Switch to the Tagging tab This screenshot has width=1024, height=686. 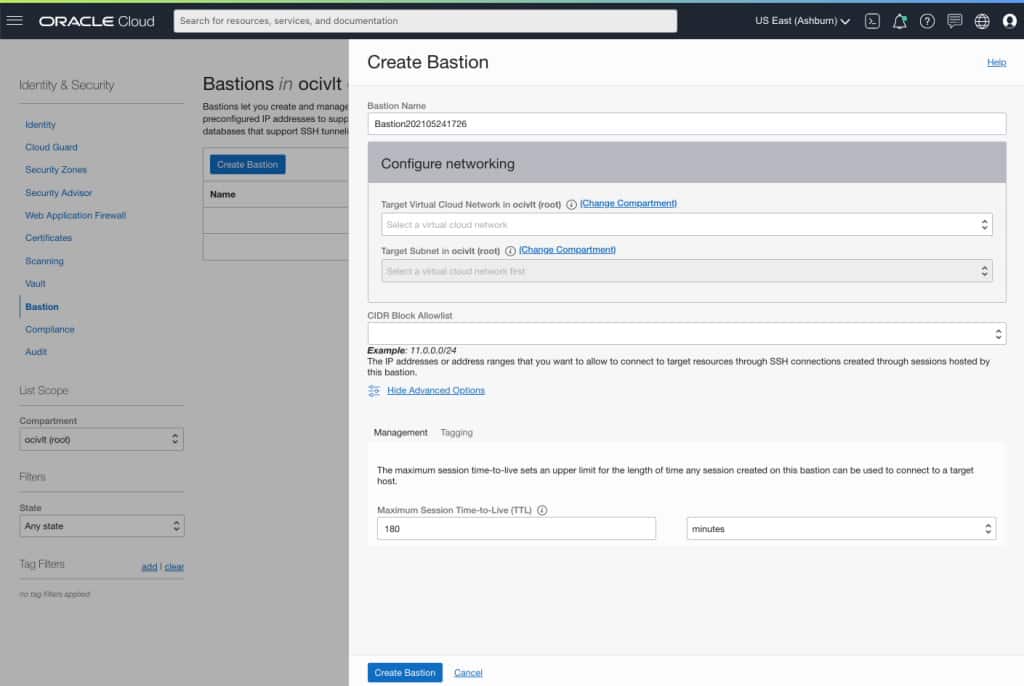coord(457,432)
